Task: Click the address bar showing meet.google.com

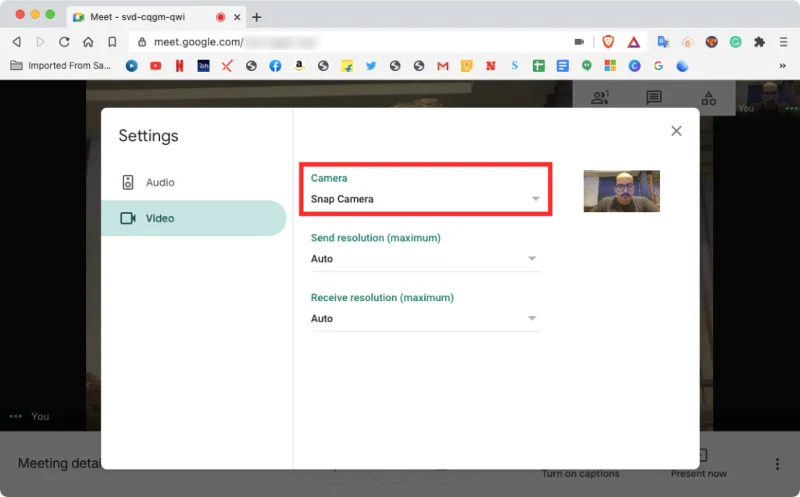Action: 350,42
